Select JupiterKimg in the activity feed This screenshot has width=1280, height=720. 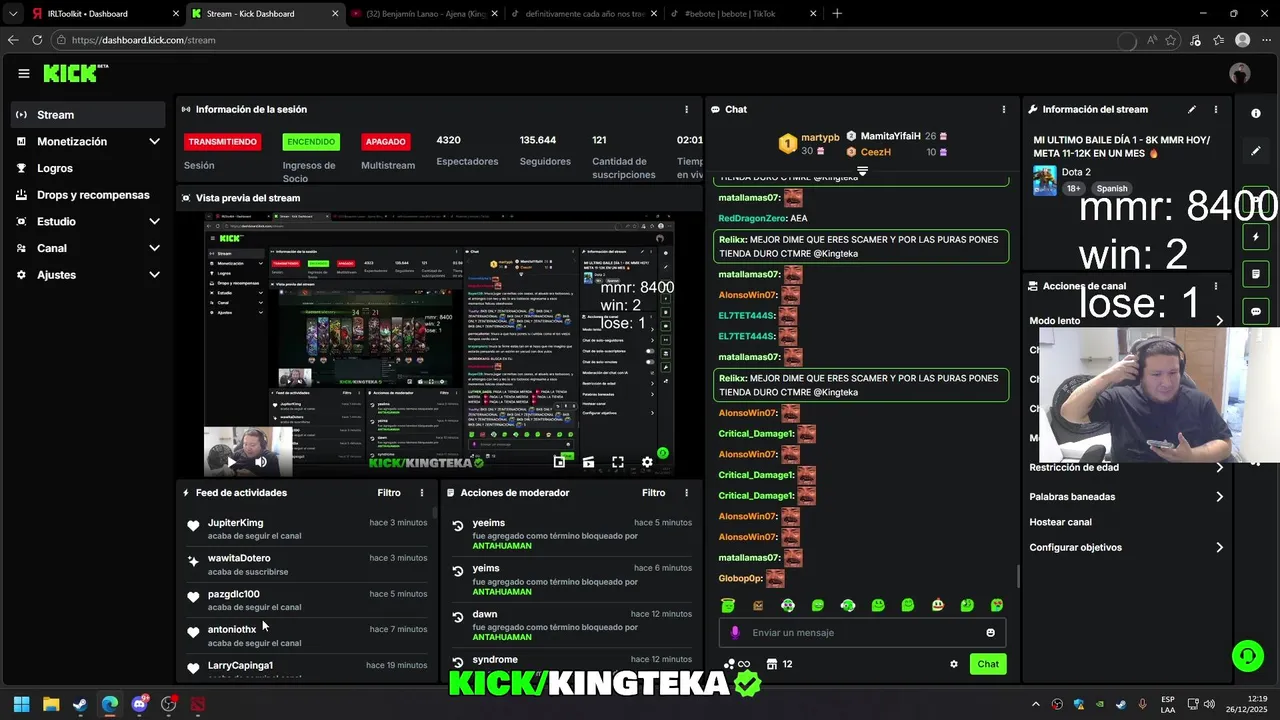[x=235, y=523]
